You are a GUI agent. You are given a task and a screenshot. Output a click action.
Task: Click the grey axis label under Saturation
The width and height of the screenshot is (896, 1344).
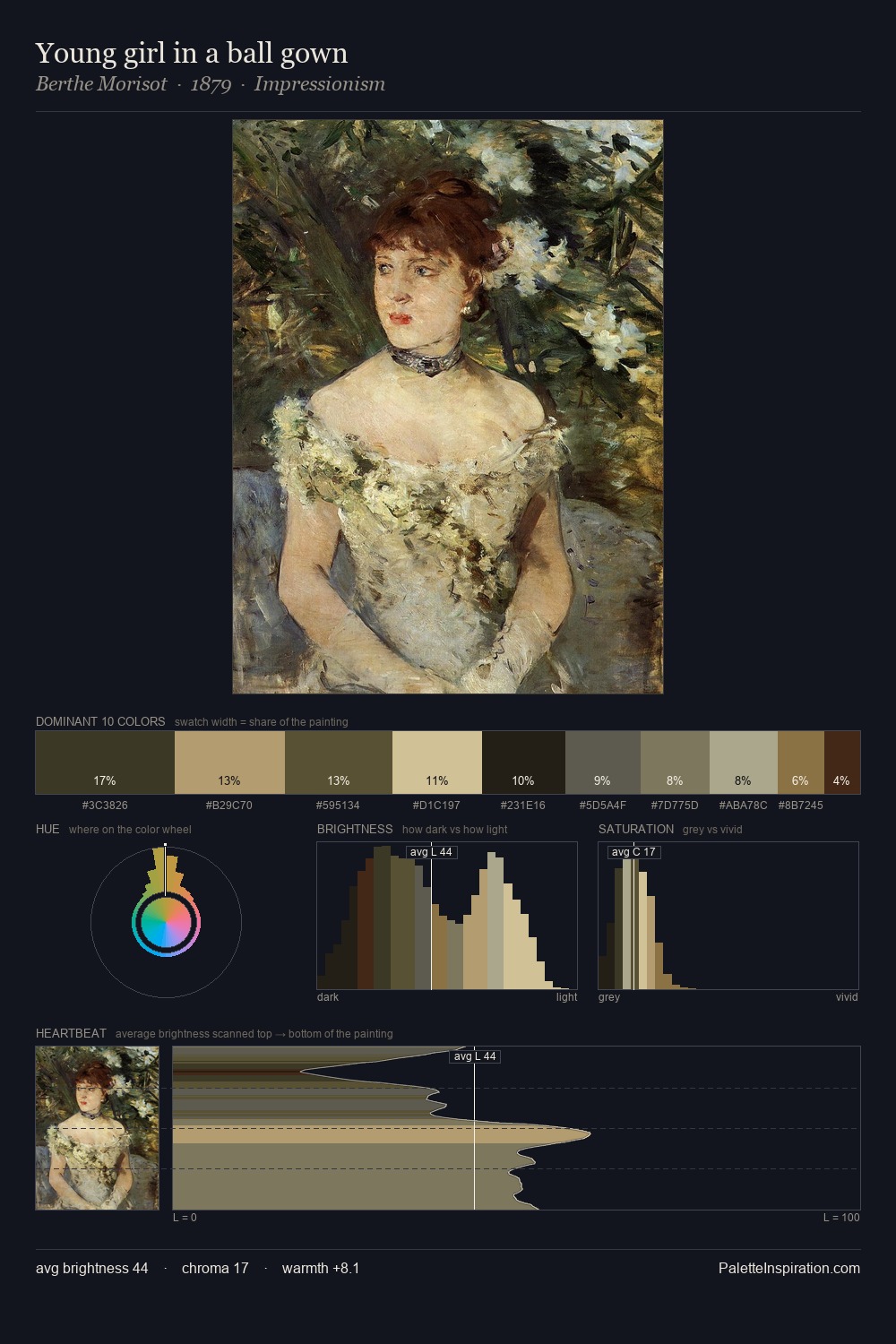pos(609,997)
